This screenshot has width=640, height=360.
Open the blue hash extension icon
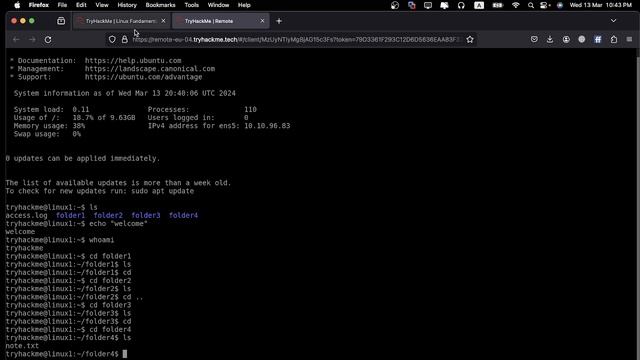pyautogui.click(x=598, y=39)
